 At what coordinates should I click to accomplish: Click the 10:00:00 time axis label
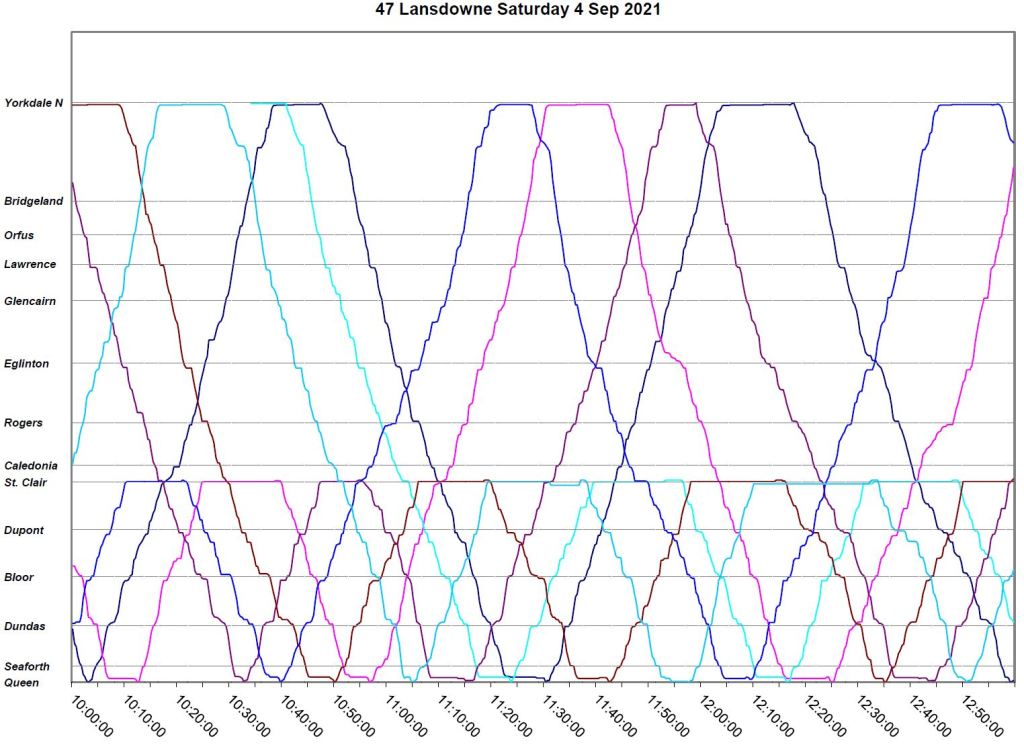click(91, 711)
